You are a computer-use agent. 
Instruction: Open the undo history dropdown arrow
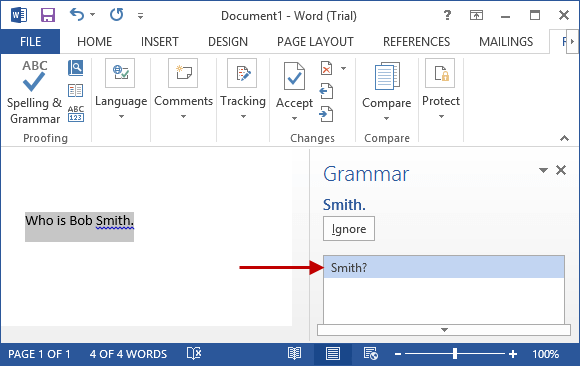click(x=92, y=15)
